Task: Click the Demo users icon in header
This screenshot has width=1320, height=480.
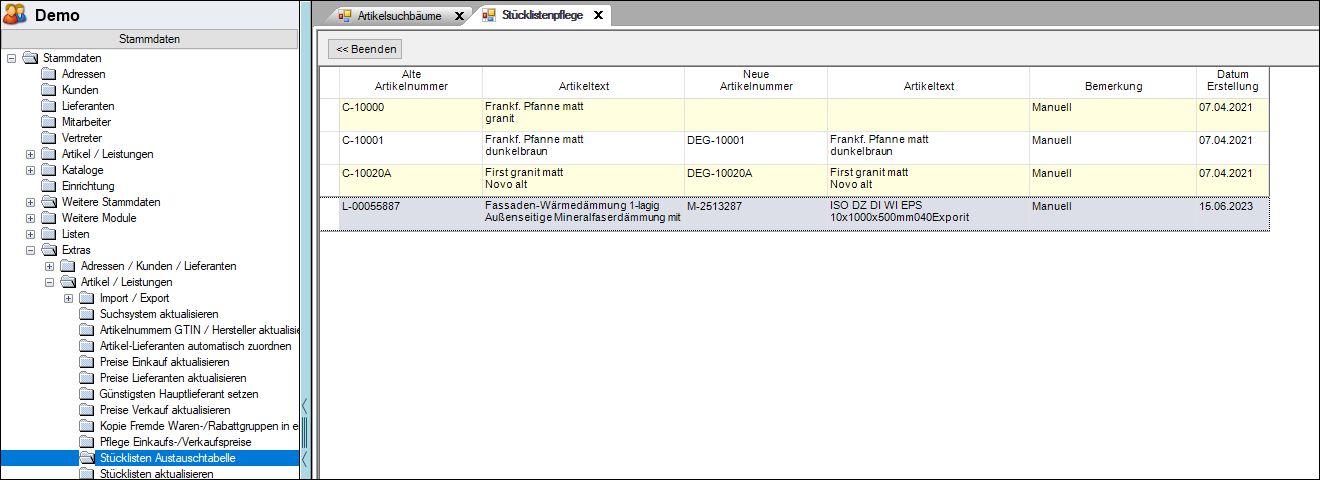Action: point(15,15)
